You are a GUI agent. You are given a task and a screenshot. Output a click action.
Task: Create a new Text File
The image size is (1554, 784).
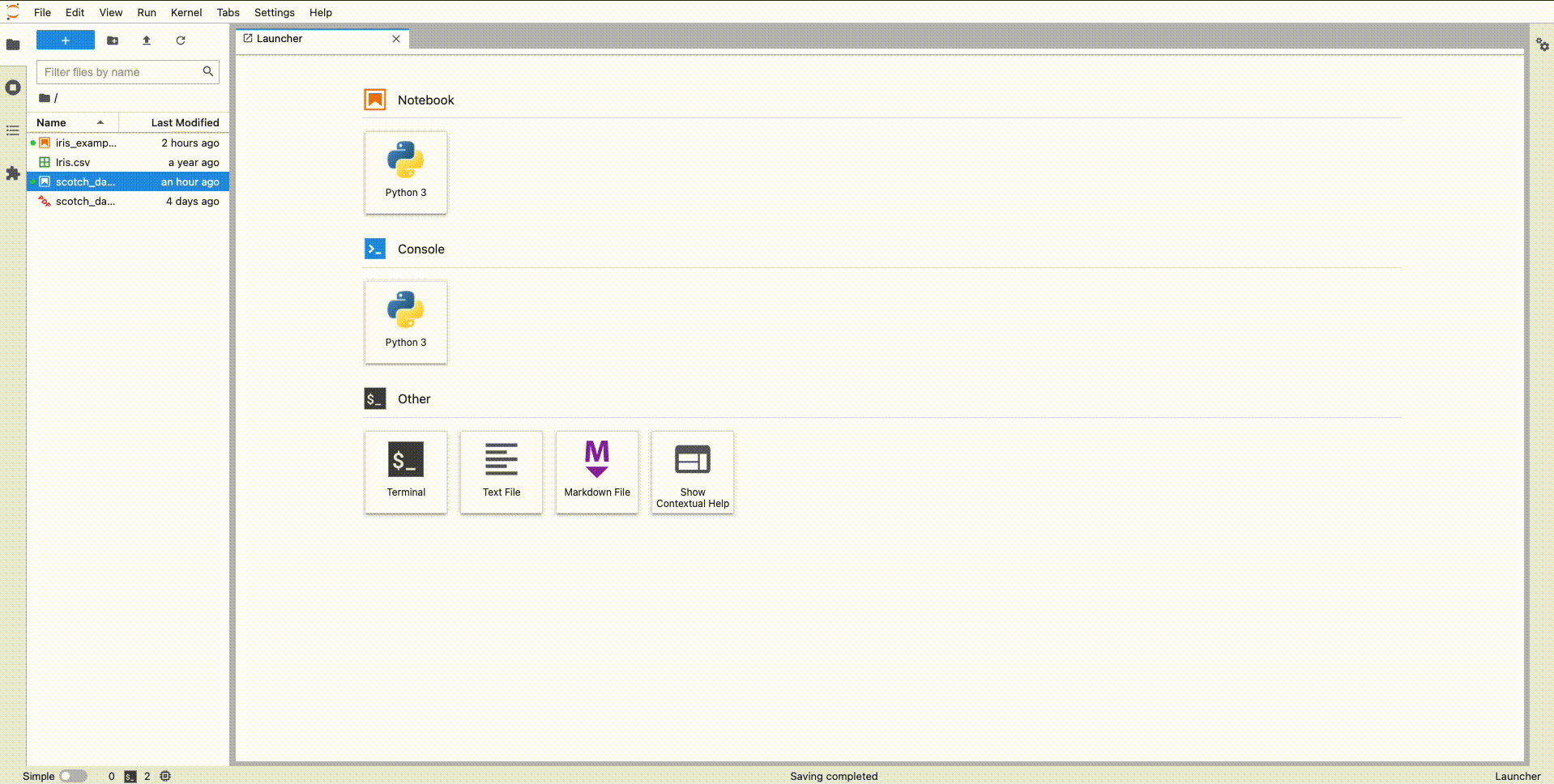coord(502,472)
